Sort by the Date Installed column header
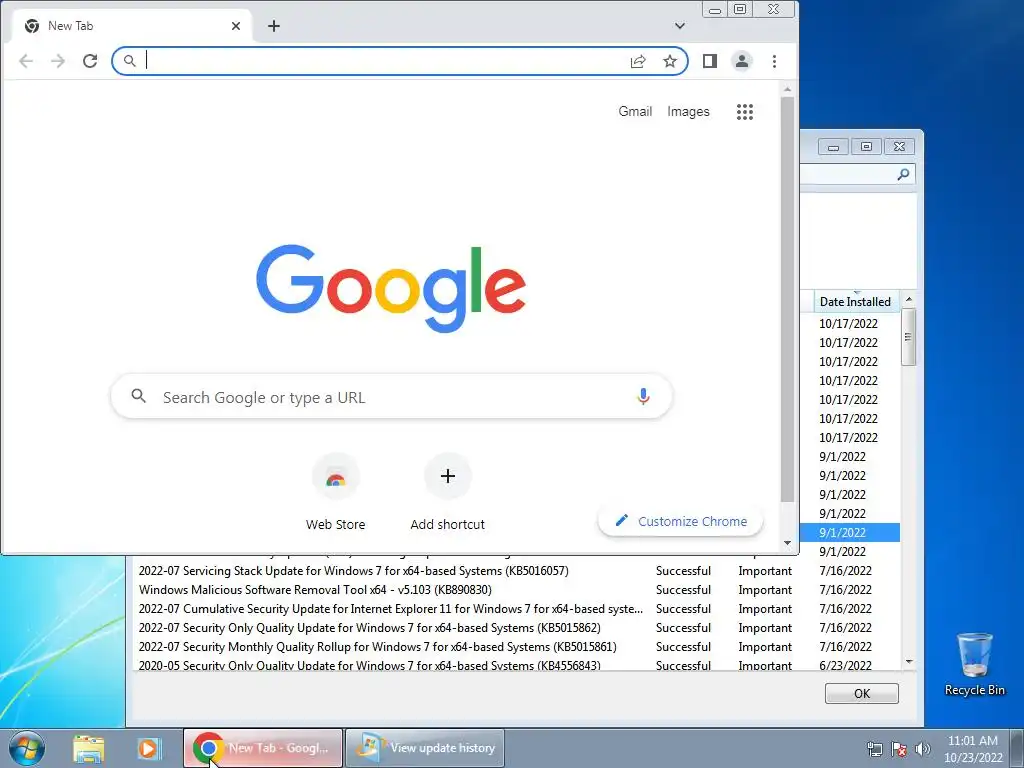The image size is (1024, 768). click(x=855, y=302)
